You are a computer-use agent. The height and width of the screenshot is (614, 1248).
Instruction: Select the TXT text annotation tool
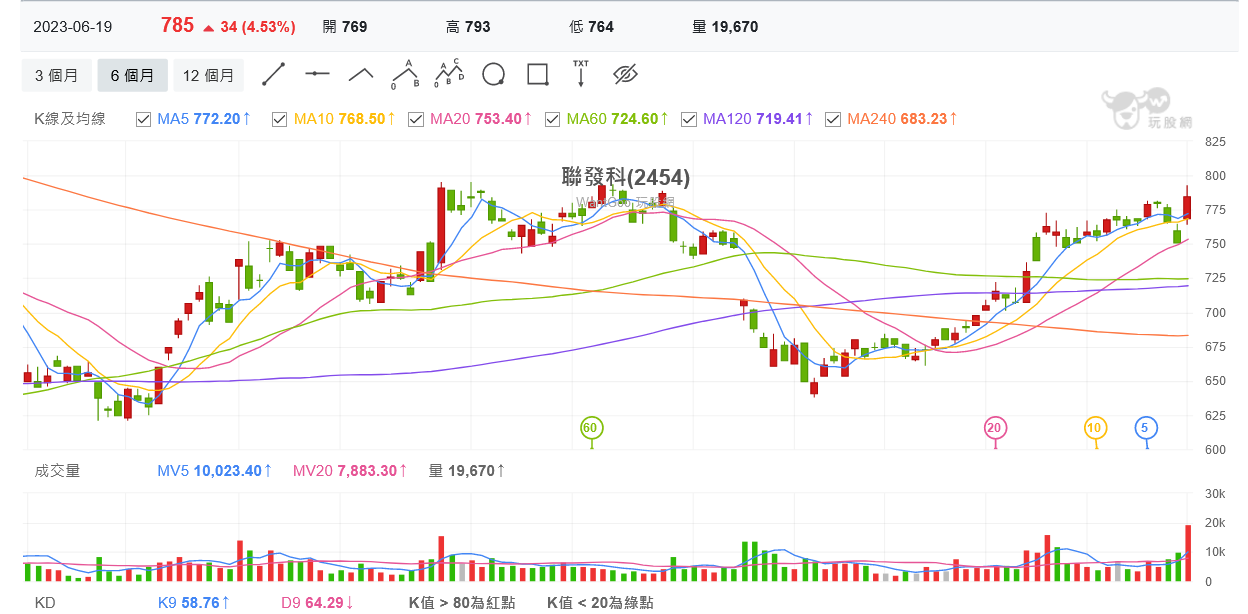[581, 74]
